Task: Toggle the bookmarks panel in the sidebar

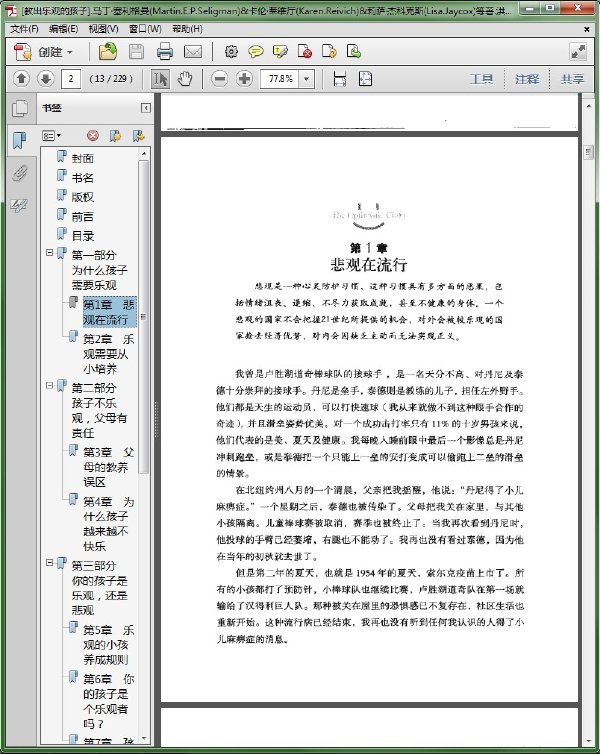Action: [x=20, y=140]
